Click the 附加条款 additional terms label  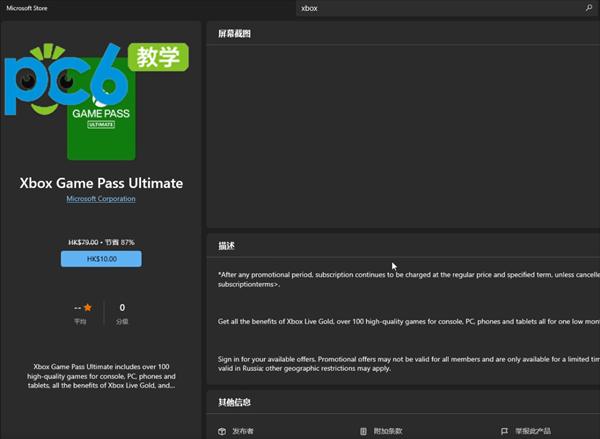(388, 431)
